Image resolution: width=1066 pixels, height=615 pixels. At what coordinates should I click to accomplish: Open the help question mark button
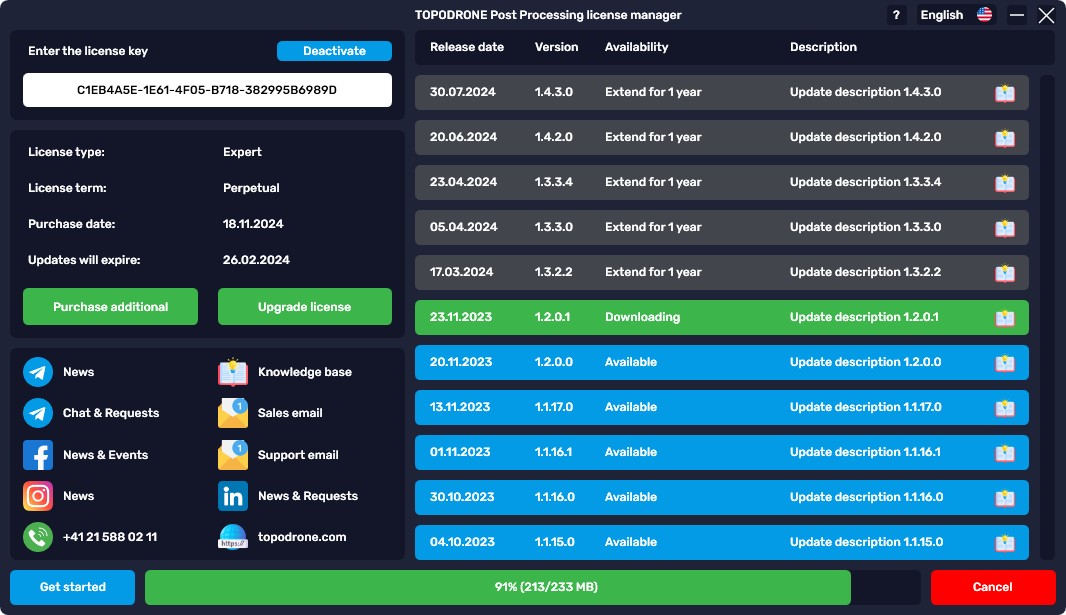[x=896, y=15]
